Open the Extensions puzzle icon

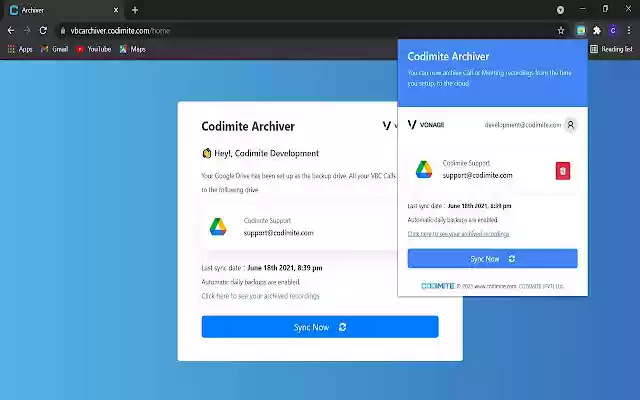(597, 31)
